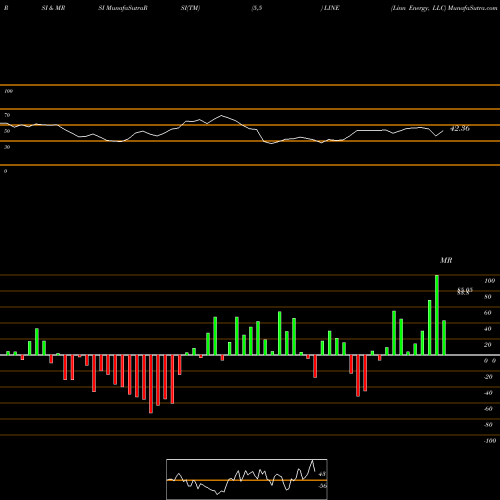Click the 100 level label in the RSI panel
The image size is (500, 500).
click(x=8, y=91)
